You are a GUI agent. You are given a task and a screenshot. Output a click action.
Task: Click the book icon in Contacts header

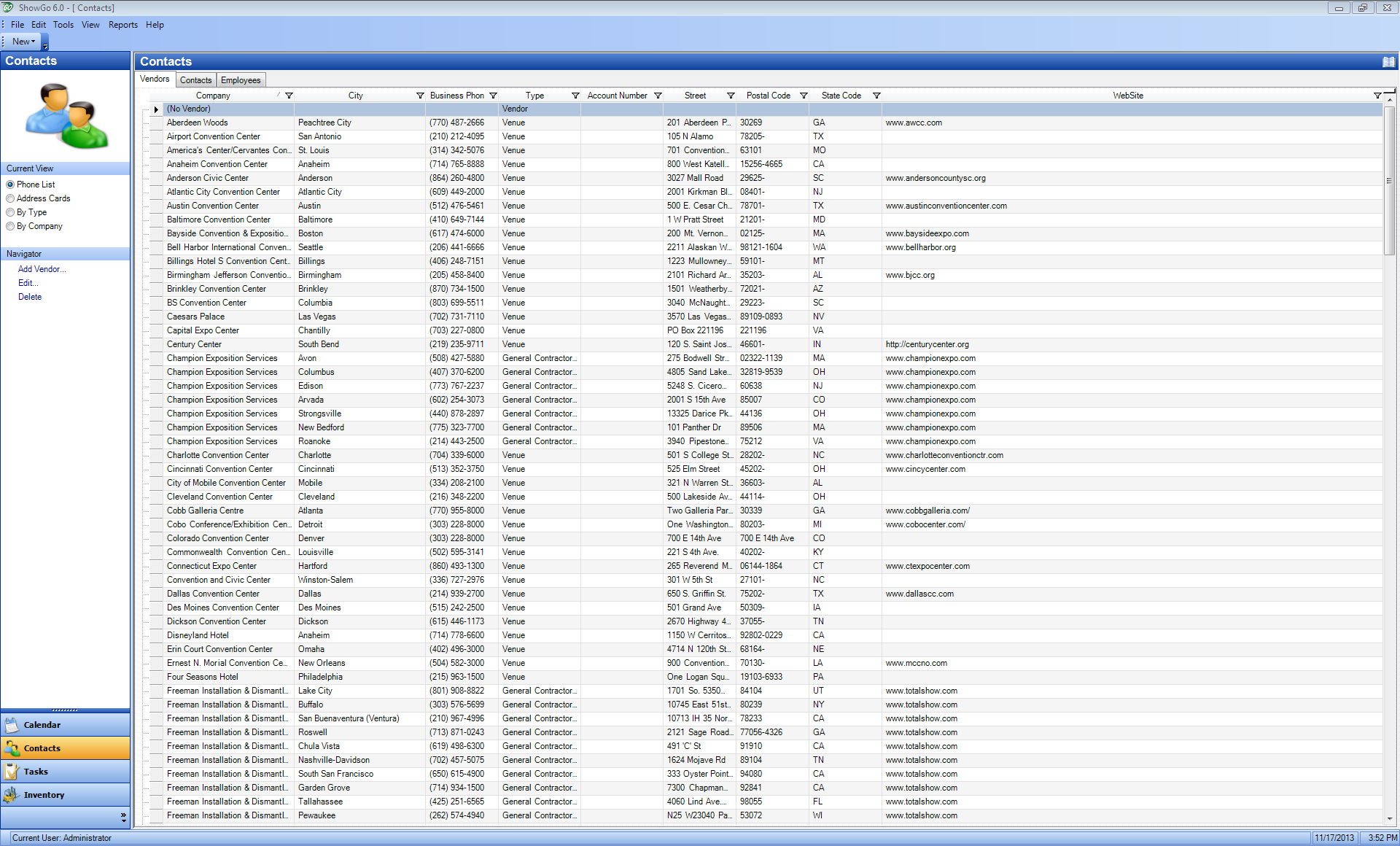coord(1388,62)
